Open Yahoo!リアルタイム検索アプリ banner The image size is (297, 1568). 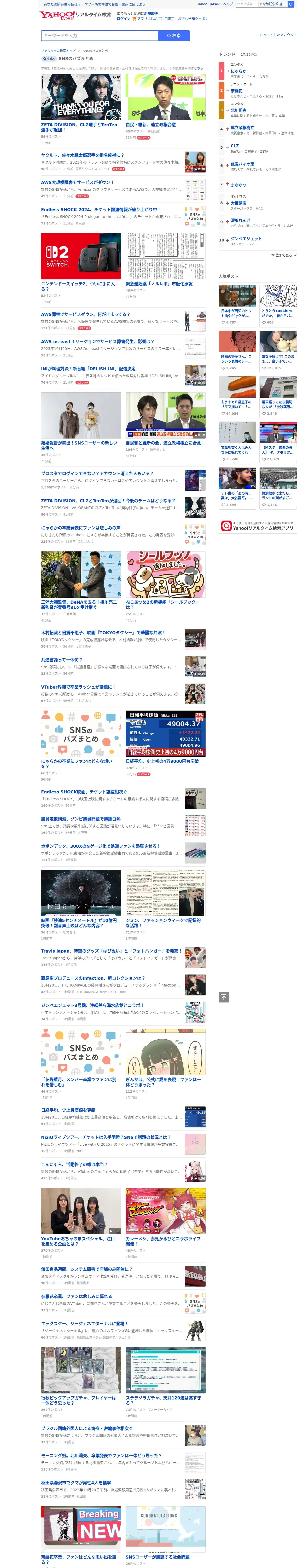pos(258,526)
